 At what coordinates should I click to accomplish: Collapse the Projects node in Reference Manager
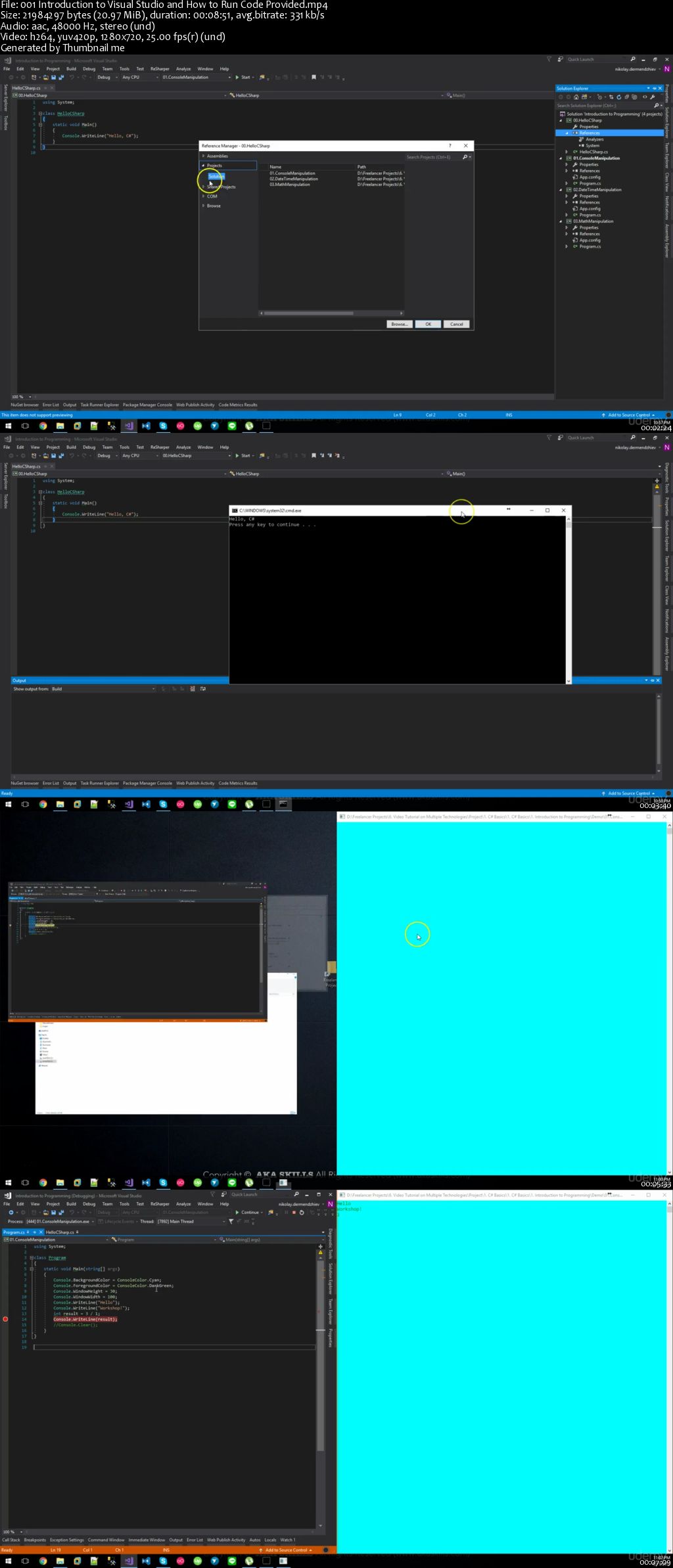pos(203,166)
